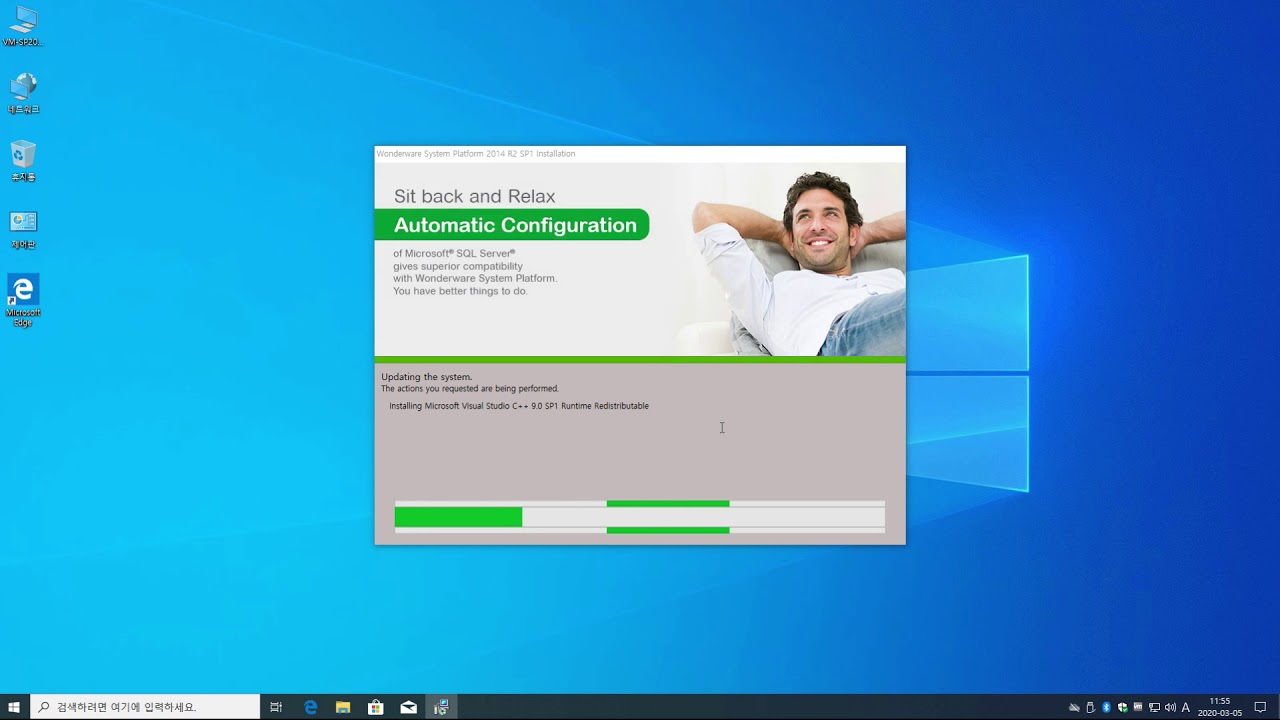Click the 'Installing Microsoft Visual Studio C++' line
This screenshot has height=720, width=1280.
pos(519,406)
